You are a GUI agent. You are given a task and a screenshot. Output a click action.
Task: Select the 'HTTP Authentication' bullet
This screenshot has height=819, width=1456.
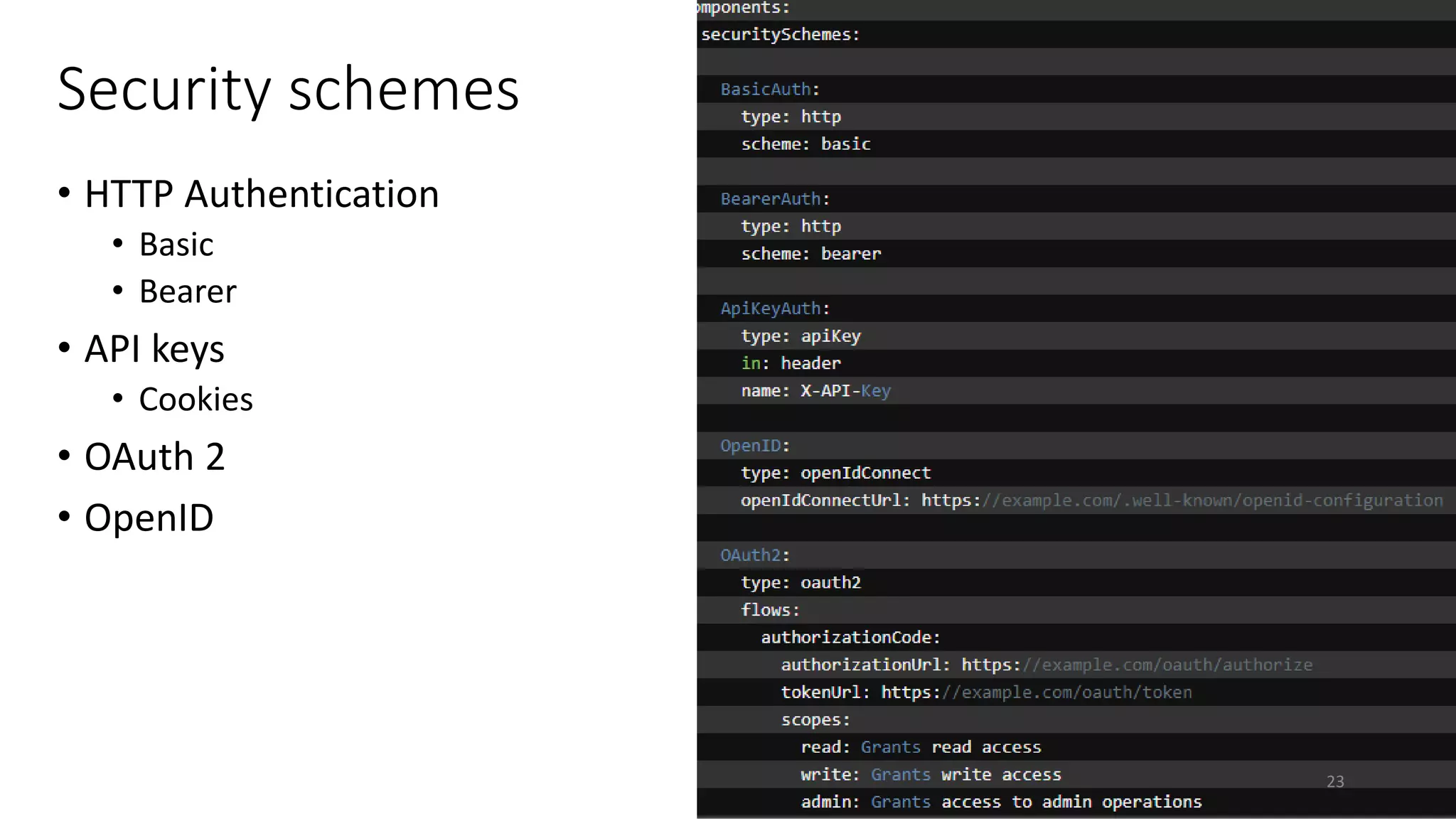[x=262, y=194]
